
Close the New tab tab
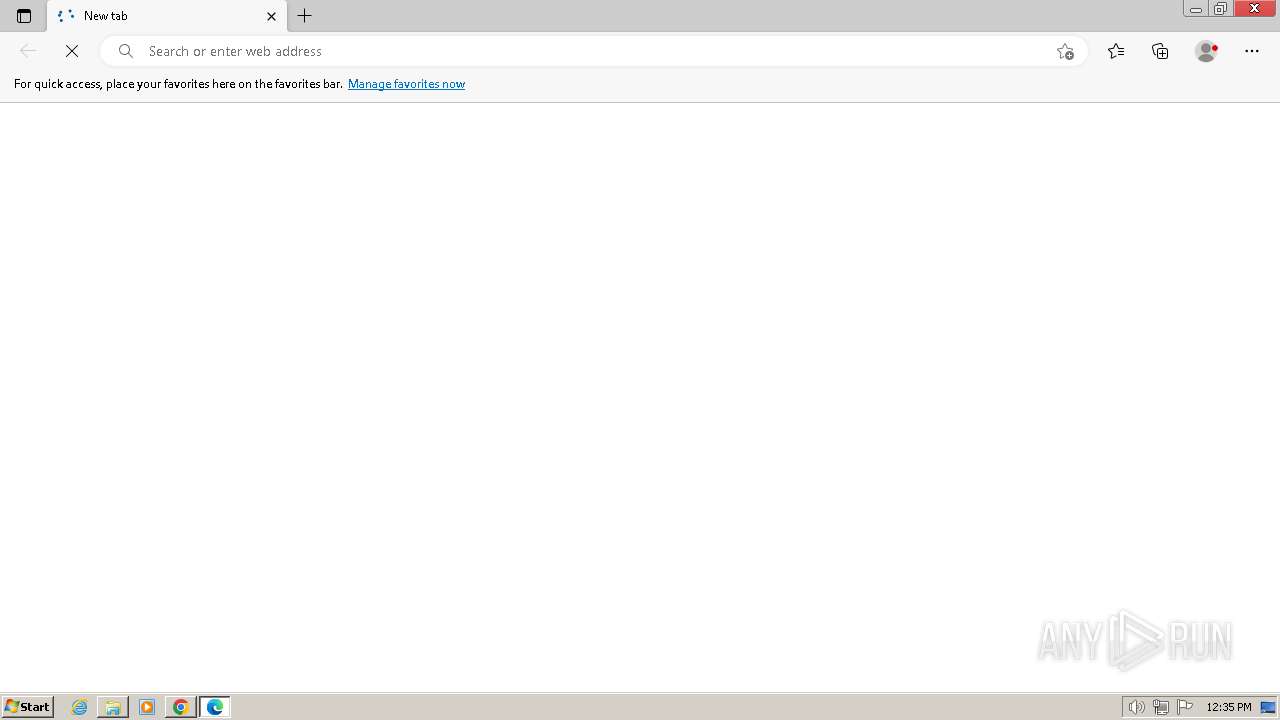click(x=271, y=16)
